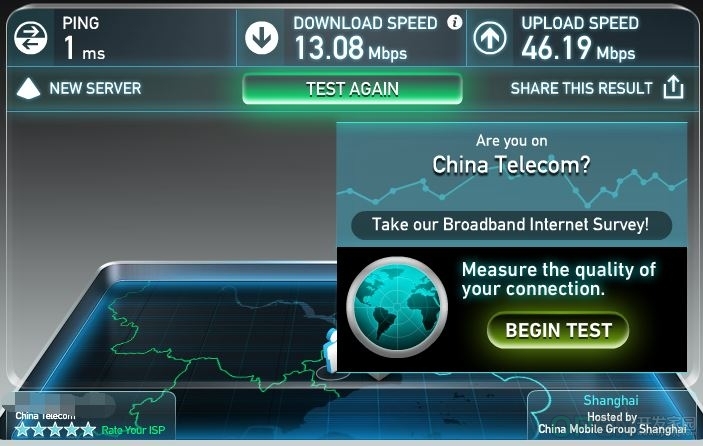Rate ISP with the first star
703x446 pixels.
coord(22,429)
